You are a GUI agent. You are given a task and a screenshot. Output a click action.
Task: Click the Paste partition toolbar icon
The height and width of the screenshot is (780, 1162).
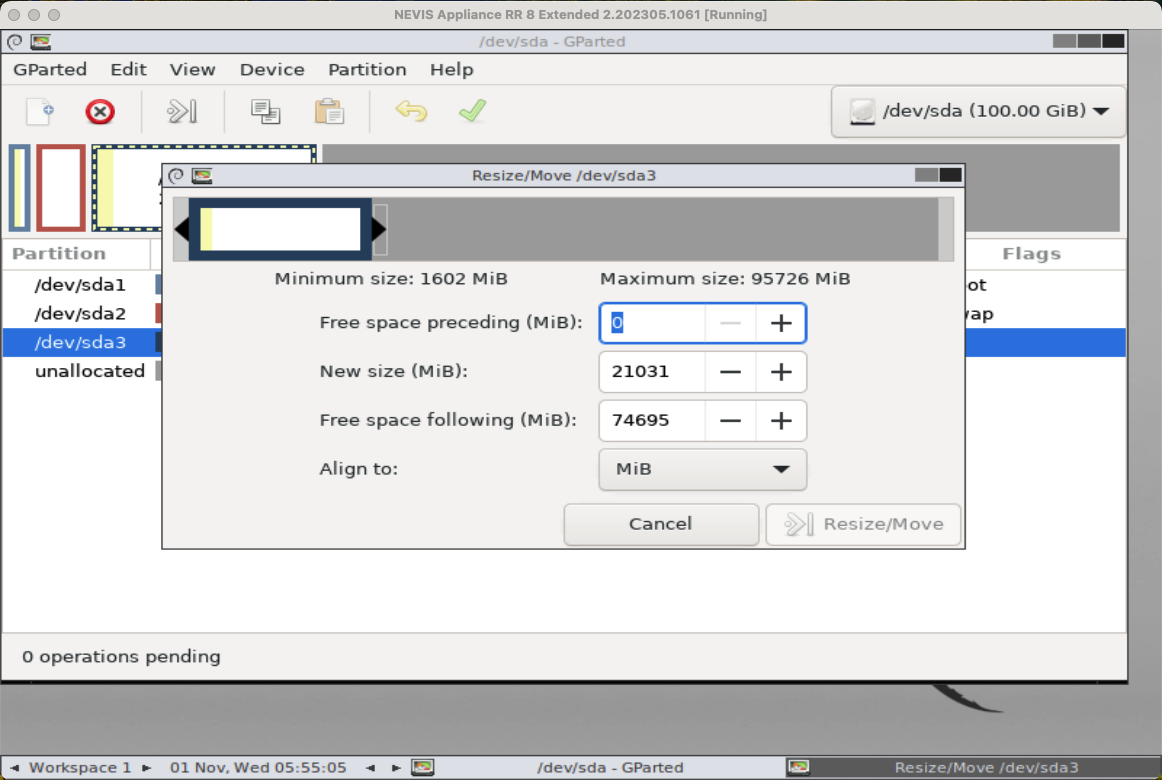point(329,111)
